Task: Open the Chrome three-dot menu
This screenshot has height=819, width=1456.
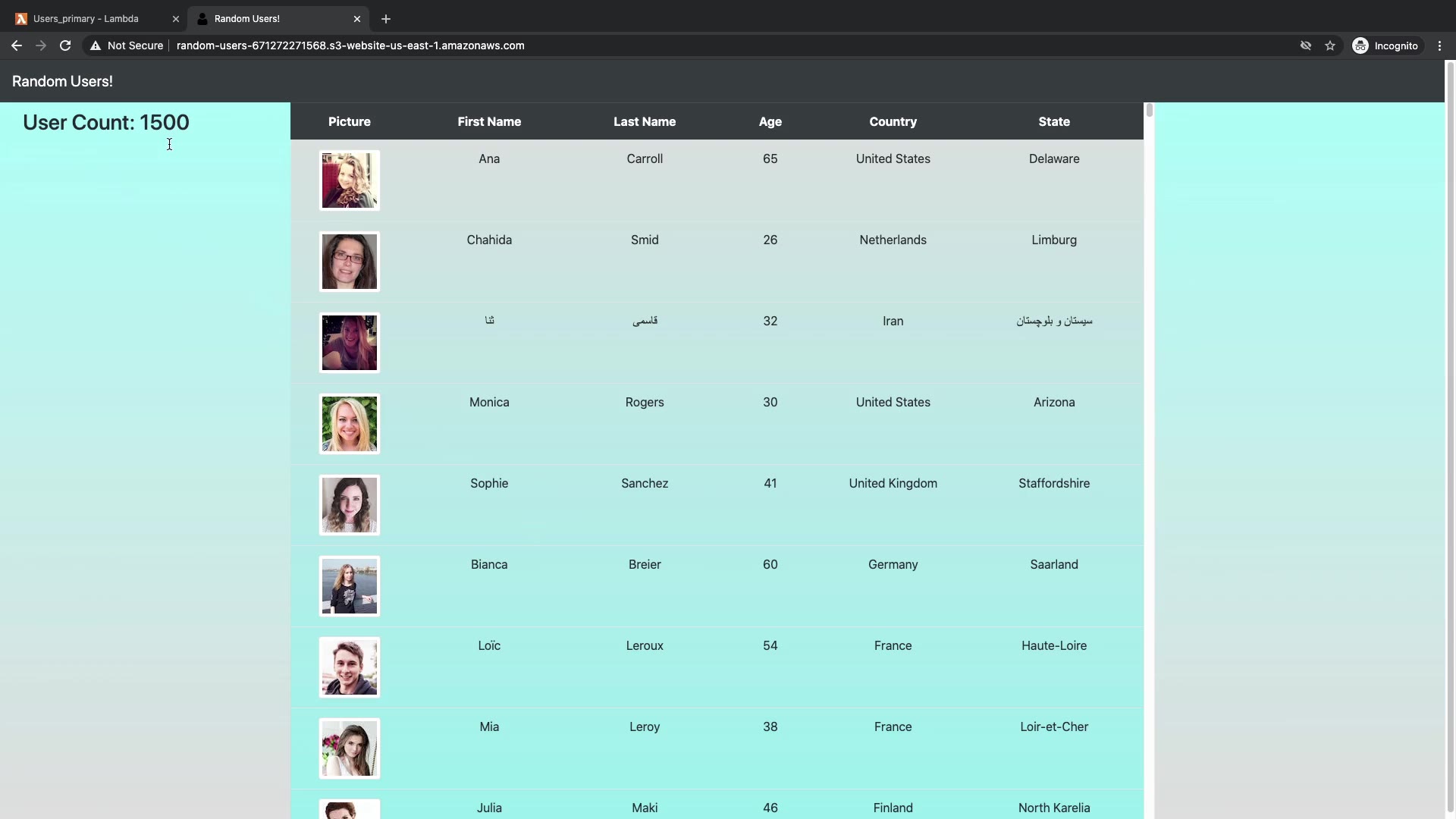Action: point(1439,45)
